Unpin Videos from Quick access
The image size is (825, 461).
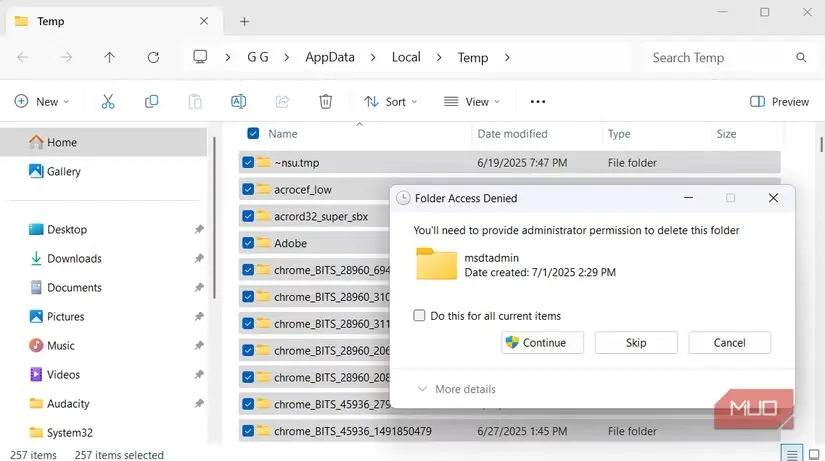[x=199, y=374]
